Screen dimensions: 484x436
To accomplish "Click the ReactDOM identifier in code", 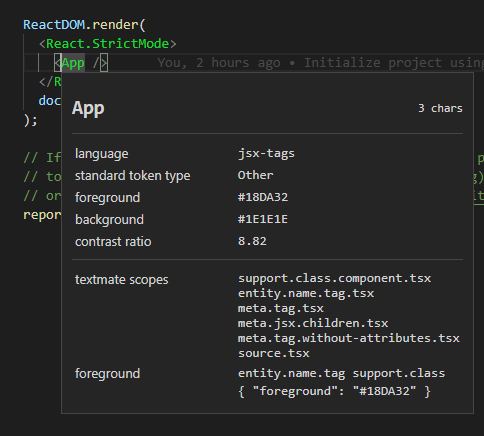I will tap(54, 25).
